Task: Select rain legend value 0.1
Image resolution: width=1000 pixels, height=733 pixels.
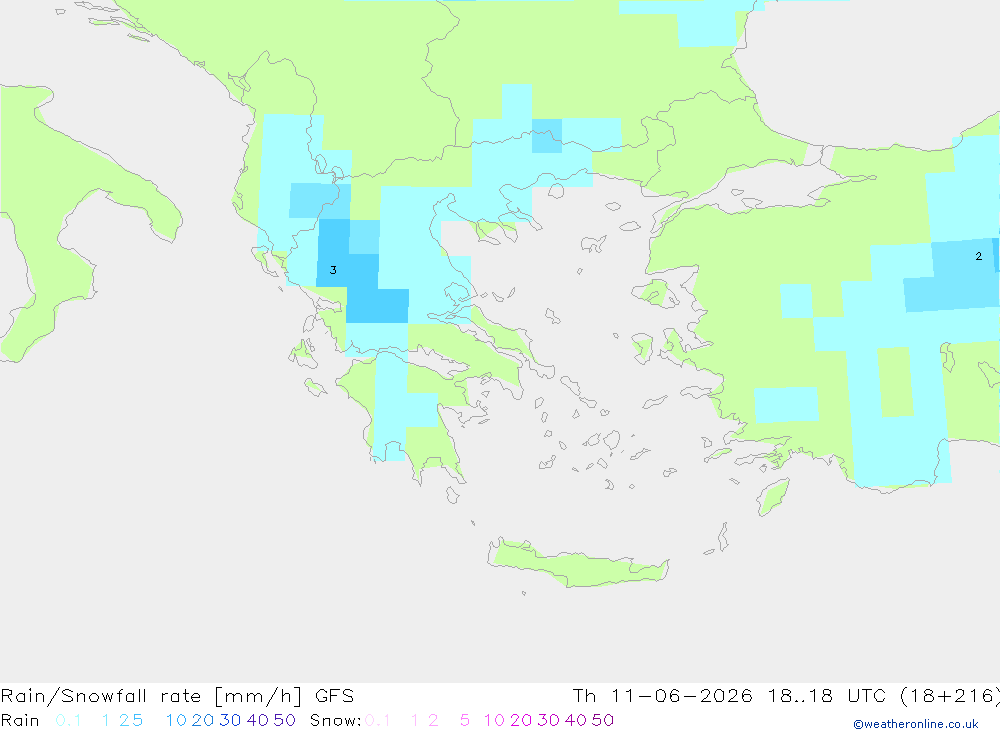Action: 68,720
